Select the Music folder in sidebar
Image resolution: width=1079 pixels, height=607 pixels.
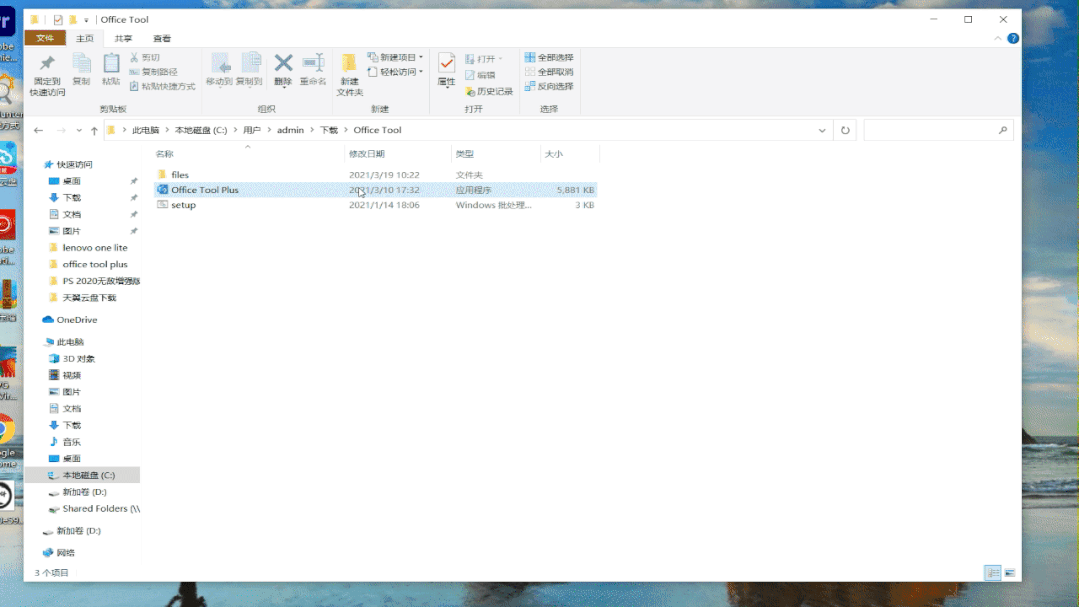72,442
